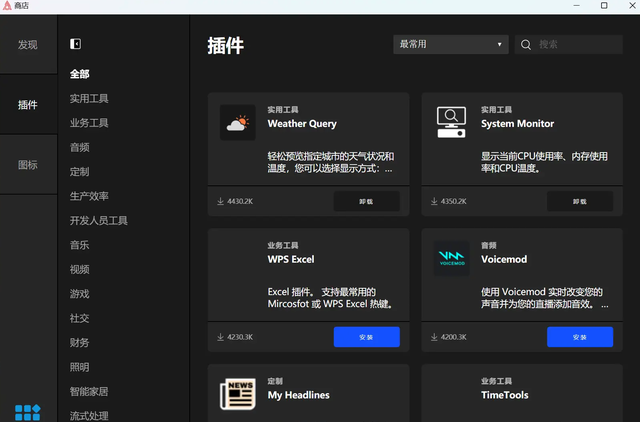Click WPS Excel description text
The height and width of the screenshot is (422, 640).
coord(330,298)
